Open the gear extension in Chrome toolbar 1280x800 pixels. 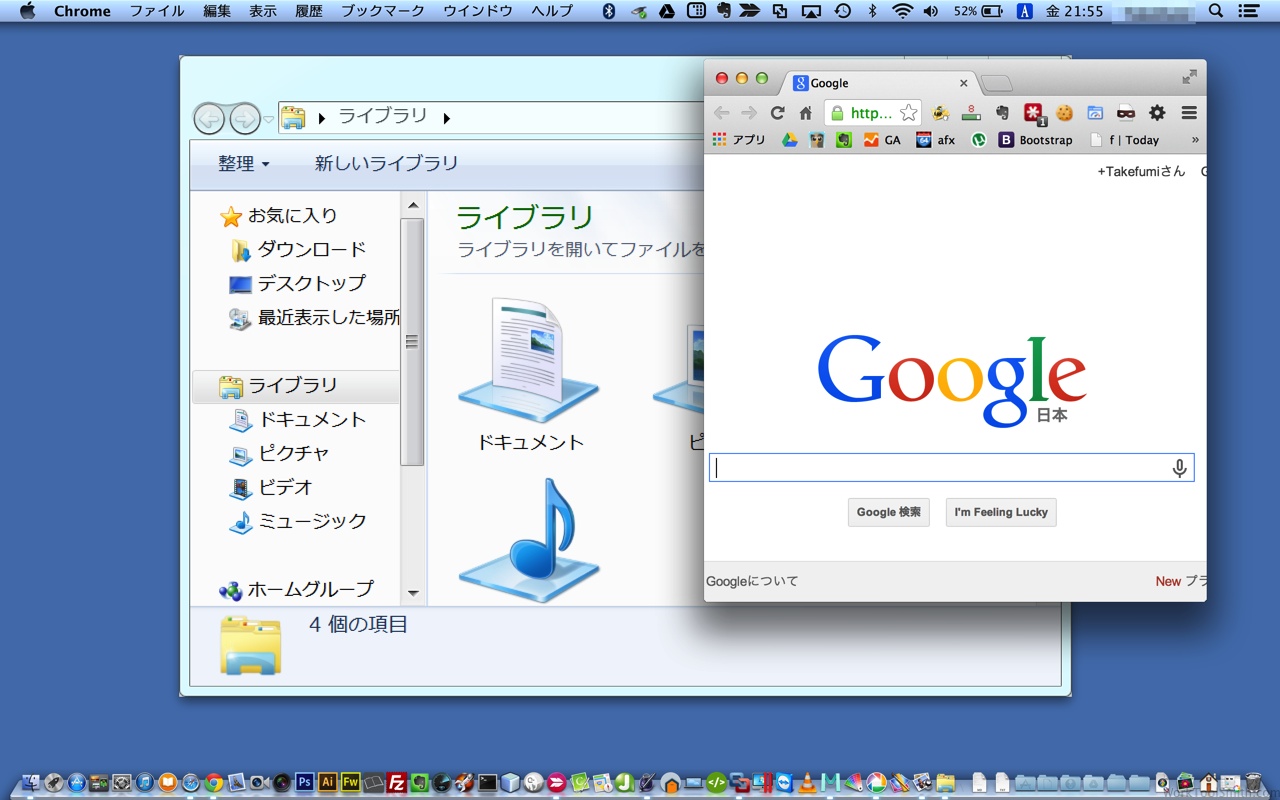(x=1157, y=113)
